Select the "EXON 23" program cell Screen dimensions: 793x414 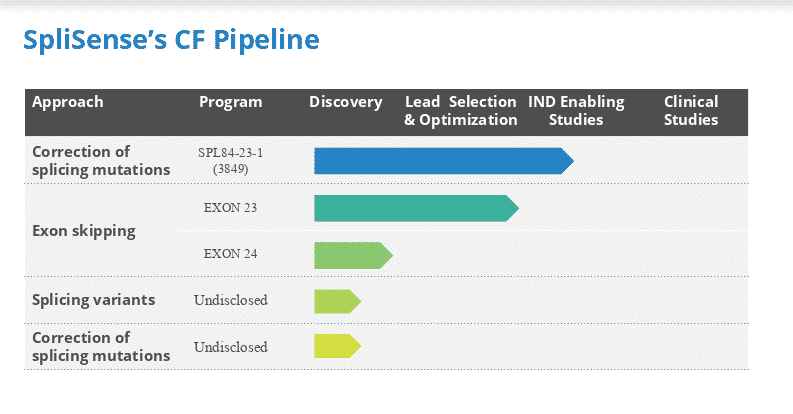[231, 208]
